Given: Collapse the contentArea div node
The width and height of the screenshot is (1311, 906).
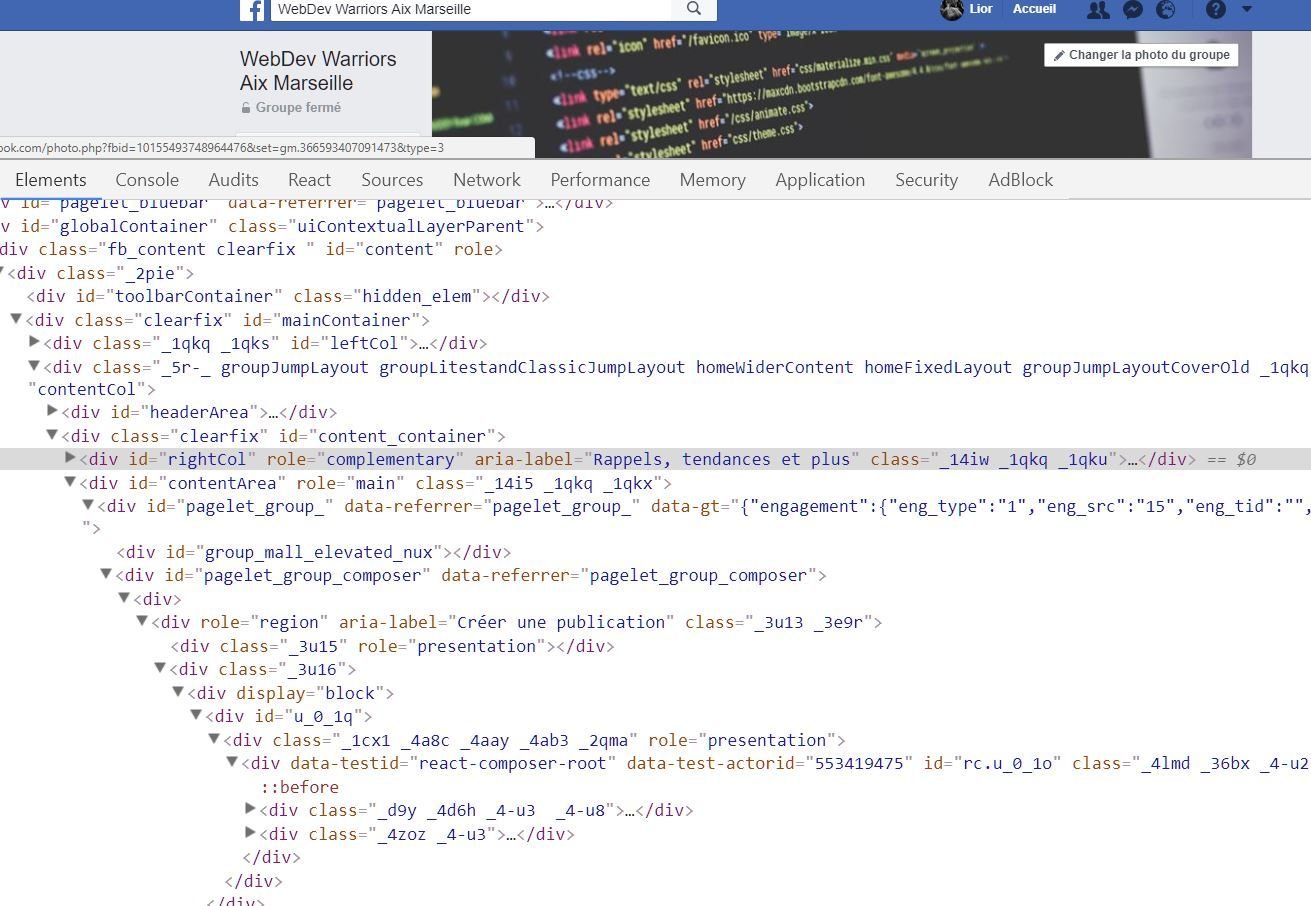Looking at the screenshot, I should coord(70,482).
